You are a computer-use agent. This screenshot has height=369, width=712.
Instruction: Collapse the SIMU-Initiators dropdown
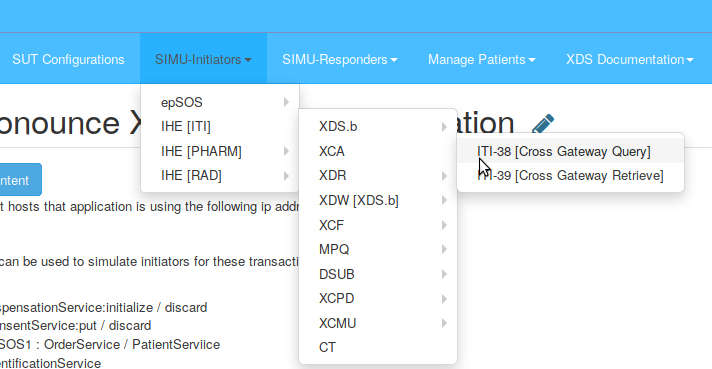click(203, 59)
